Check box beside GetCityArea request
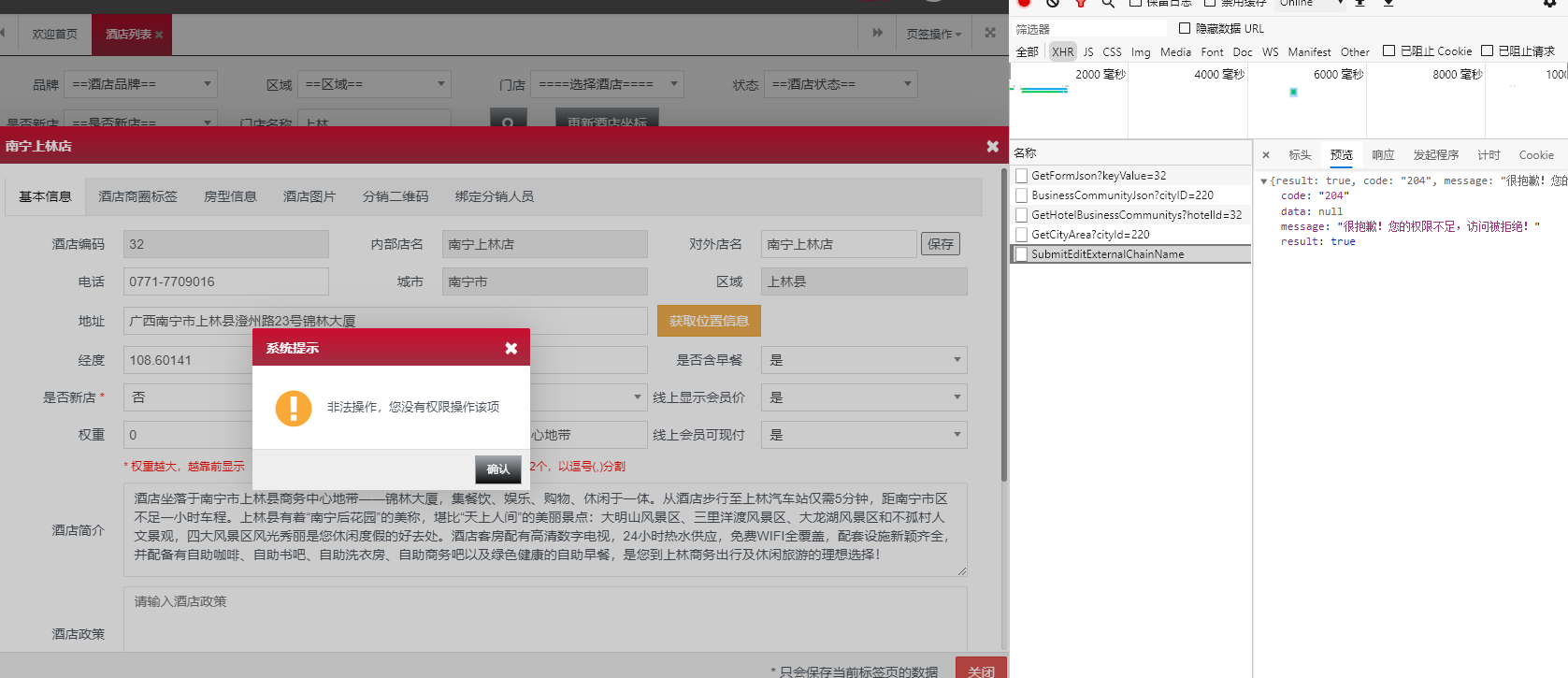Viewport: 1568px width, 678px height. pyautogui.click(x=1022, y=235)
